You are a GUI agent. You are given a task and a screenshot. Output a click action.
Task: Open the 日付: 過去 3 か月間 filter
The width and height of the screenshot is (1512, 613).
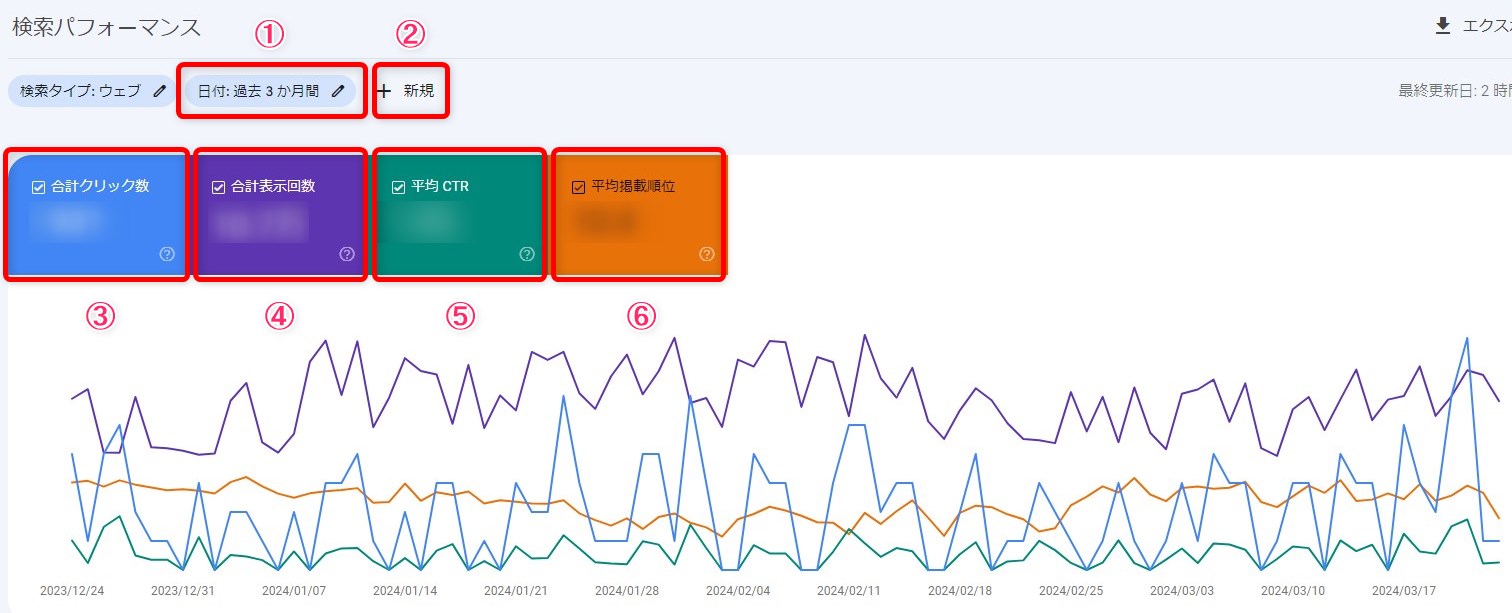click(x=258, y=91)
